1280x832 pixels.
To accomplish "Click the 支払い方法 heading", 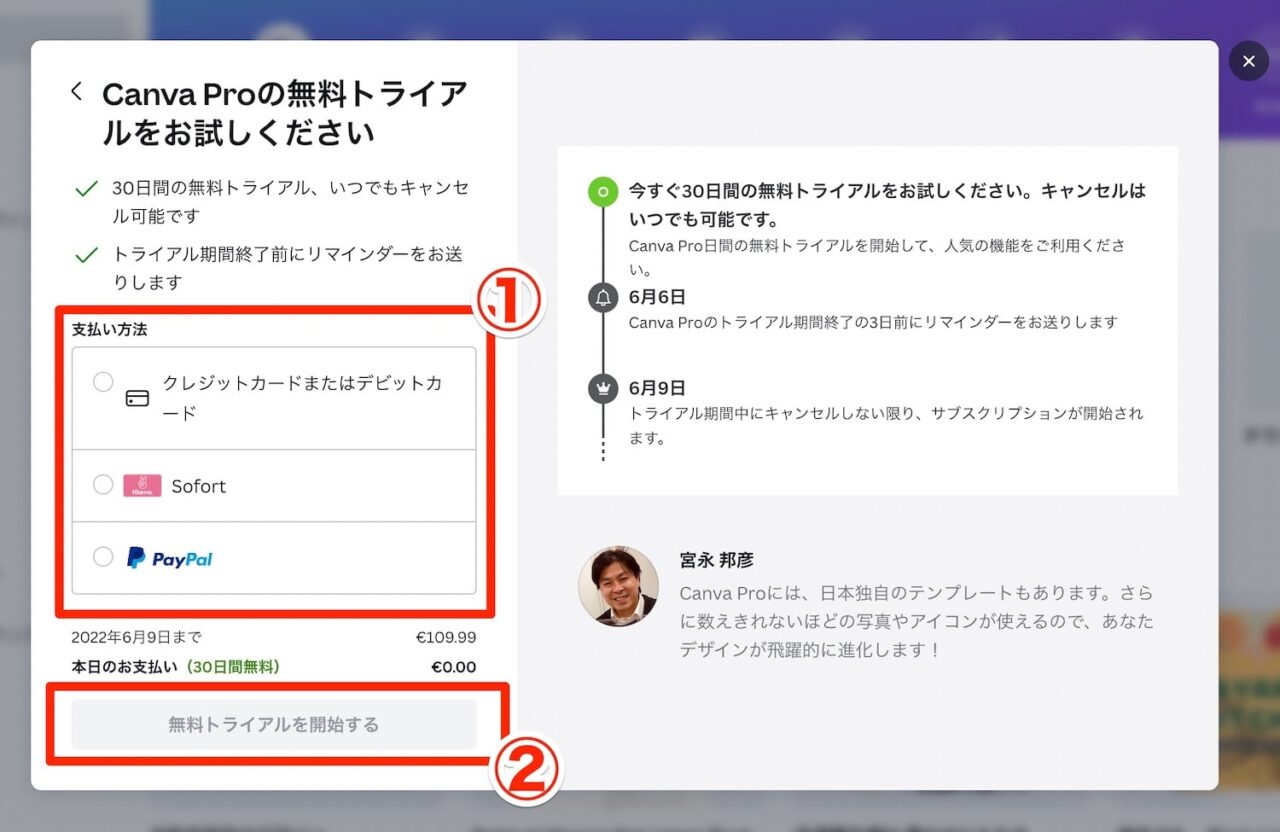I will click(x=109, y=329).
